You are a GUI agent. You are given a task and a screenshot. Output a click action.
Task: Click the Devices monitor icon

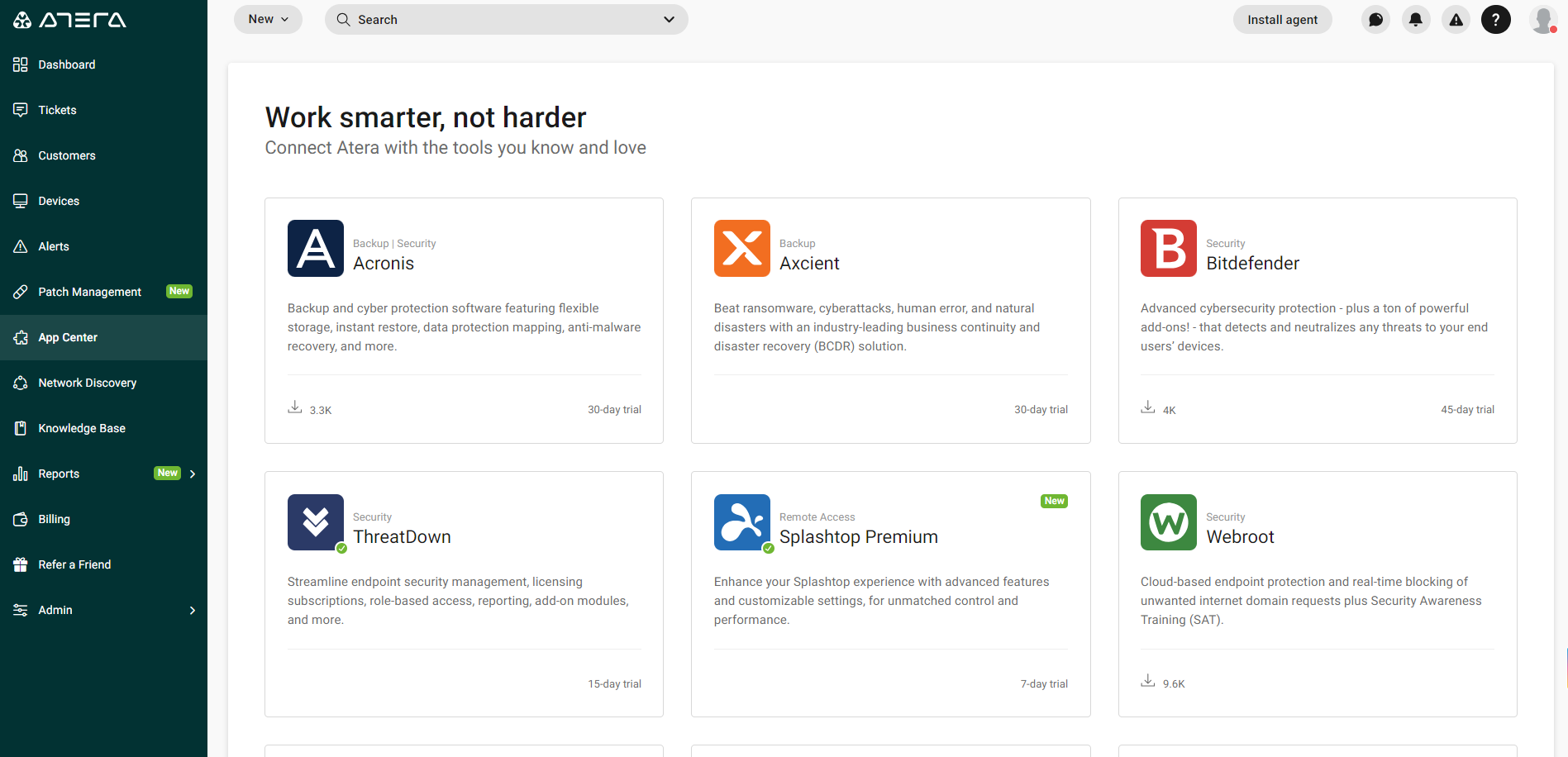pyautogui.click(x=21, y=201)
